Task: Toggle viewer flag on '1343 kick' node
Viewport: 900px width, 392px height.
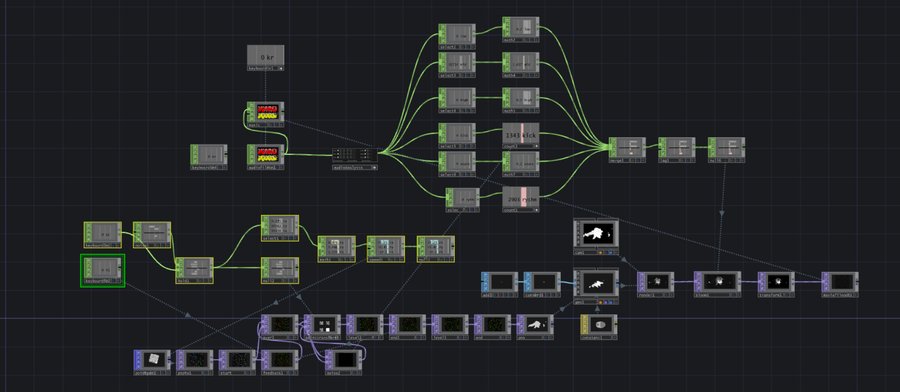Action: [536, 146]
